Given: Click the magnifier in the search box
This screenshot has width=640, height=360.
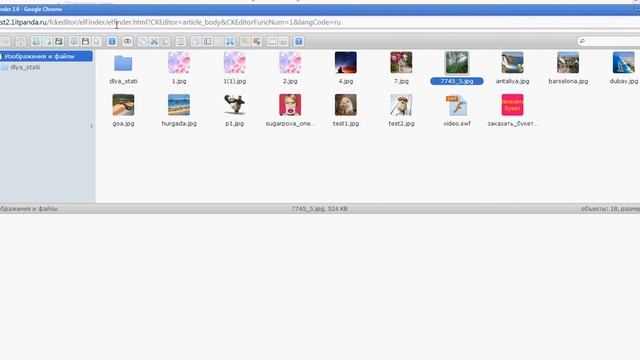Looking at the screenshot, I should [x=582, y=41].
